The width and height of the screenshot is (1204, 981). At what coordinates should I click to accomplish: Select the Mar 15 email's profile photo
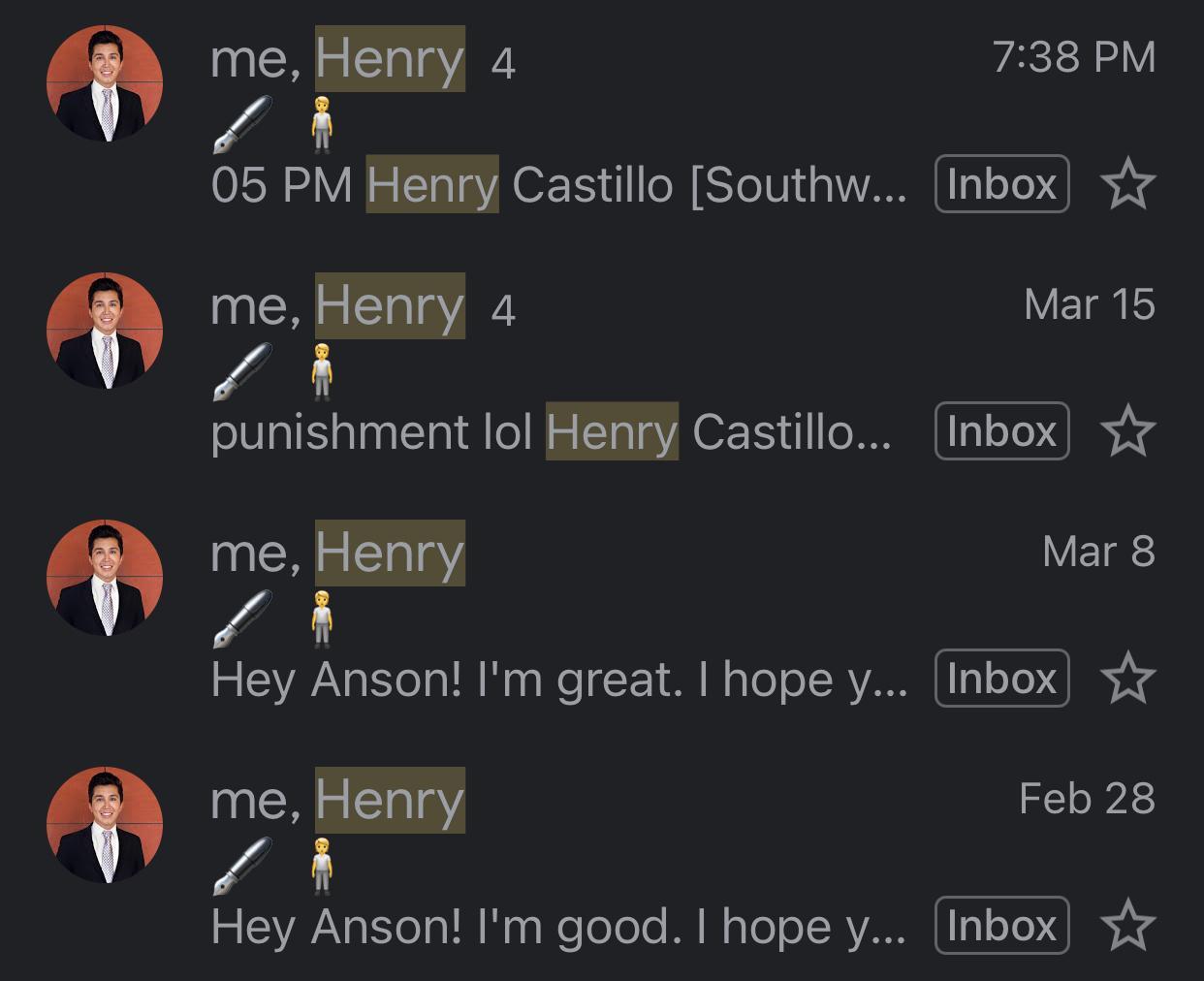coord(105,331)
